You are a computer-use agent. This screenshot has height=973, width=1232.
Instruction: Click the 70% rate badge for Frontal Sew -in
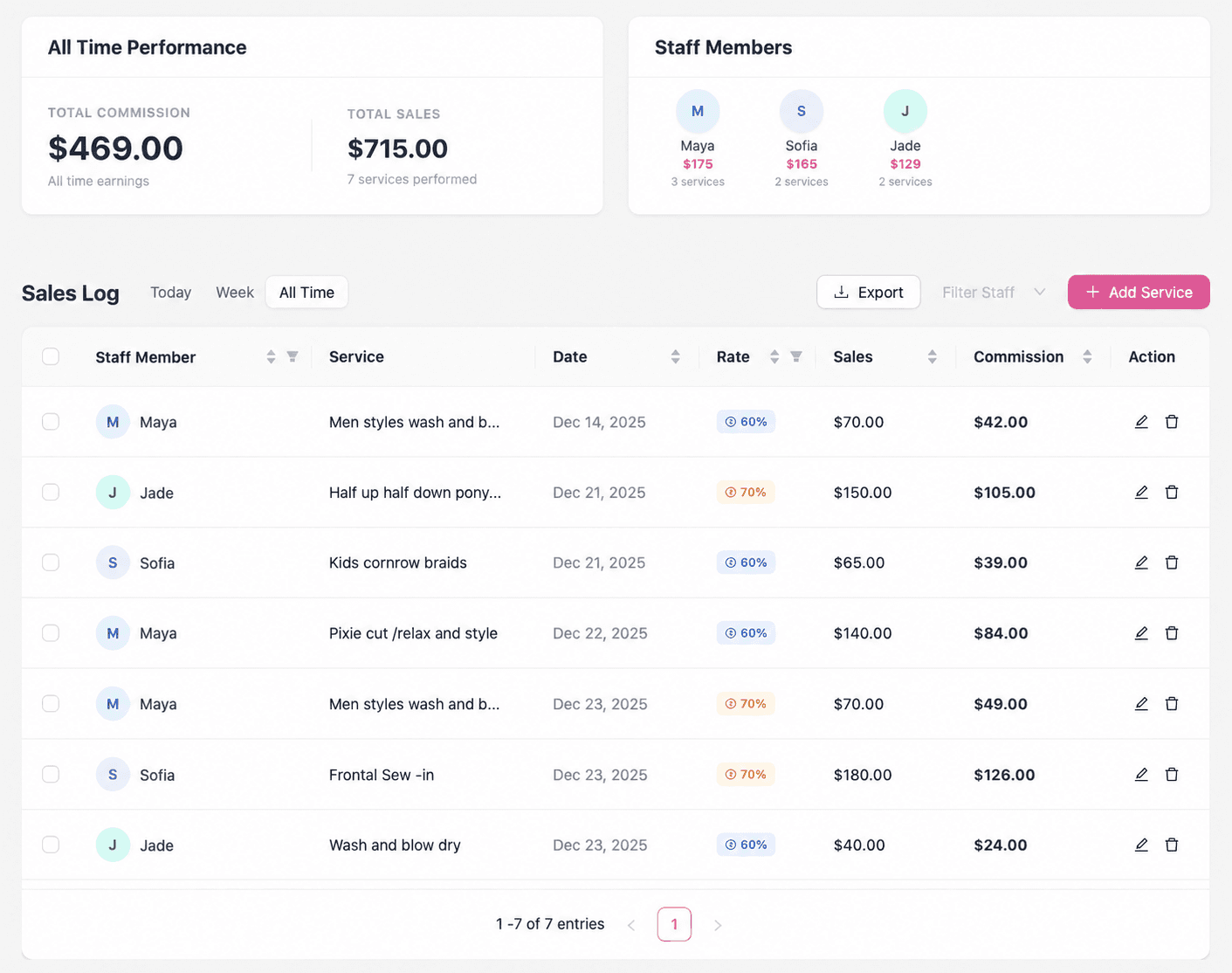tap(746, 775)
